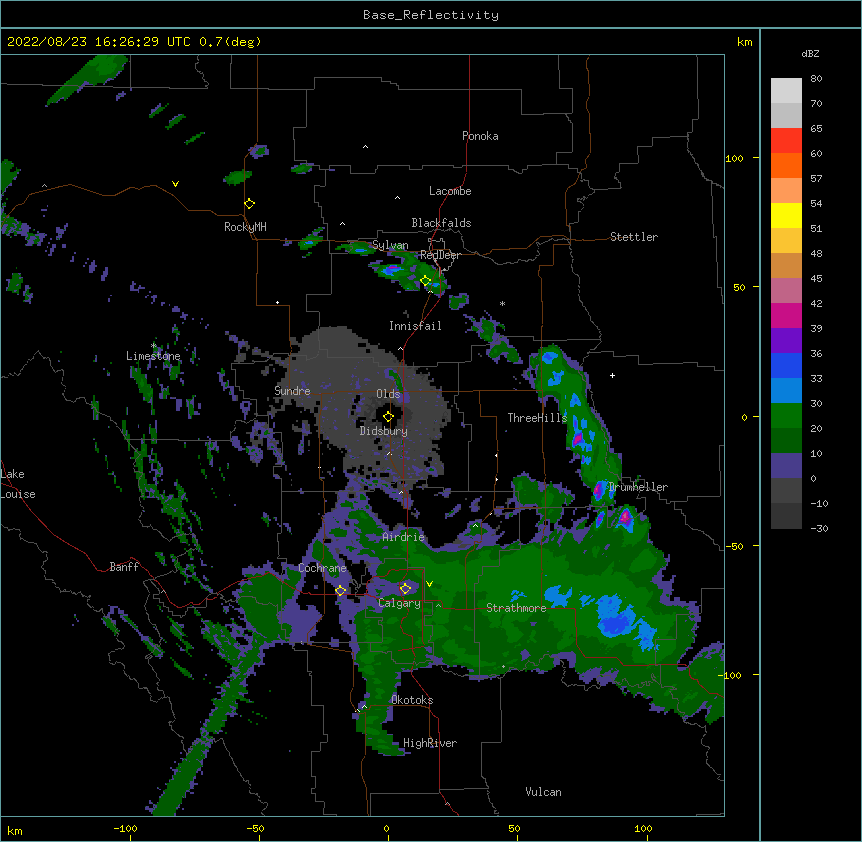Viewport: 862px width, 842px height.
Task: Select the yellow diamond marker below Cochrane
Action: (x=340, y=591)
